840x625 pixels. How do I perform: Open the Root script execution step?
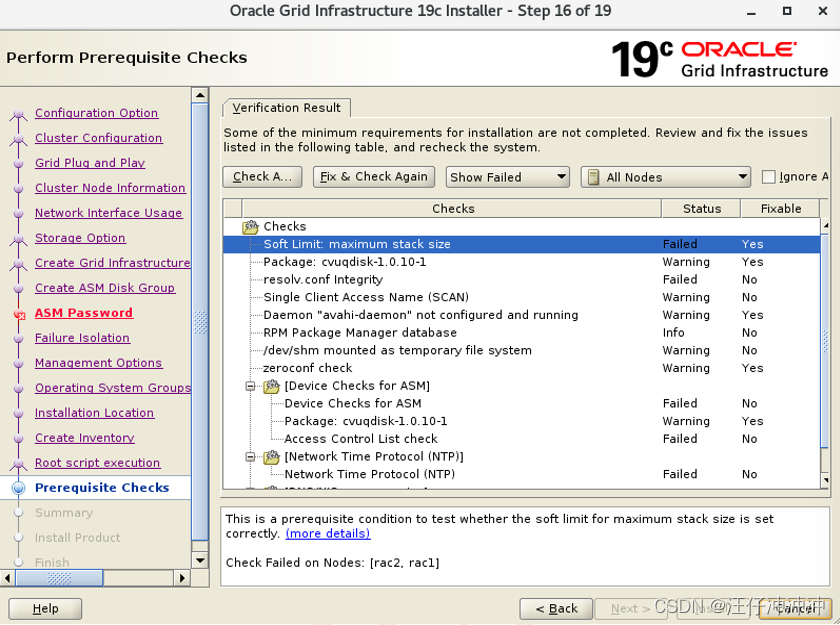[x=97, y=463]
